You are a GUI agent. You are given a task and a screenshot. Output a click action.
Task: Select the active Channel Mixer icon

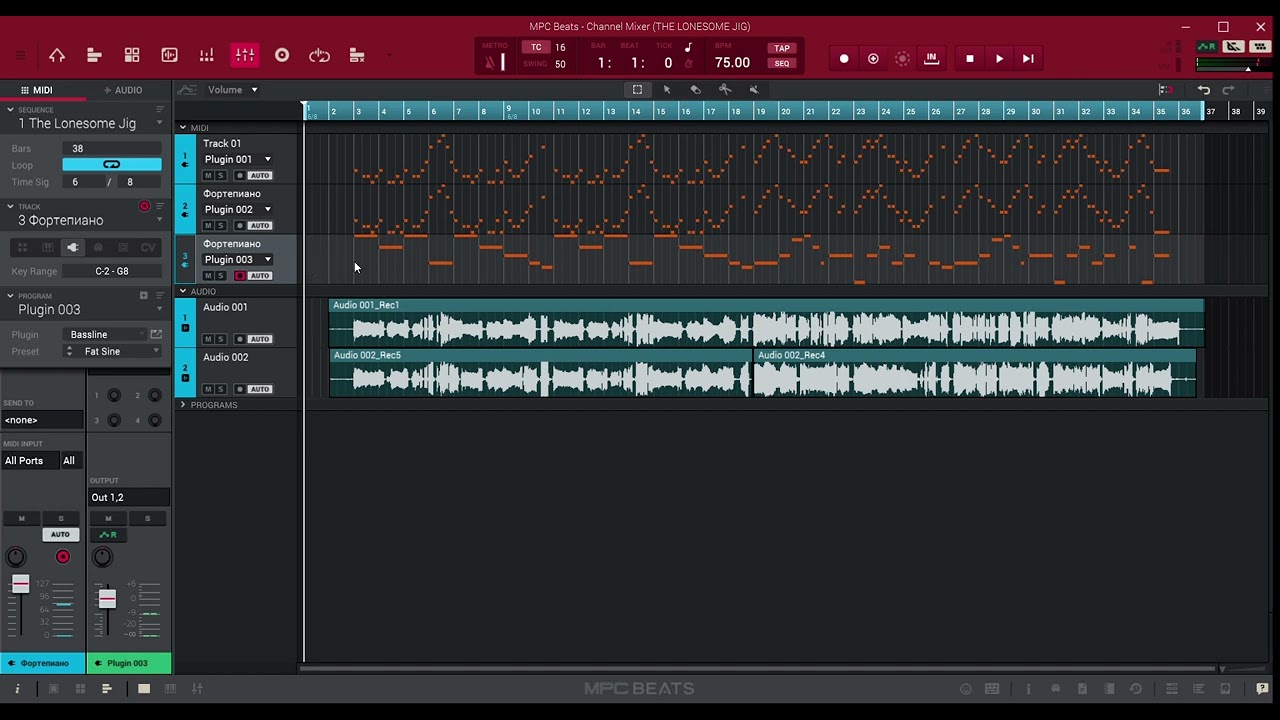coord(245,56)
